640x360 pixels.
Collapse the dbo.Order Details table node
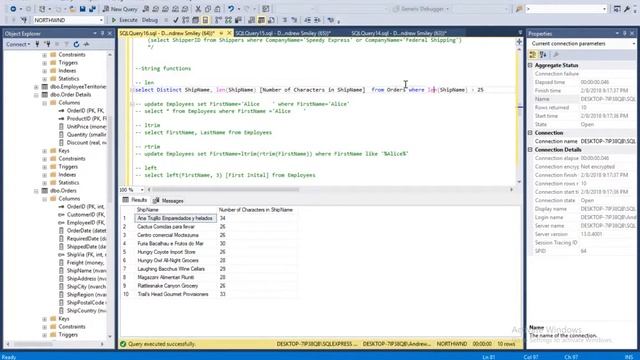36,95
